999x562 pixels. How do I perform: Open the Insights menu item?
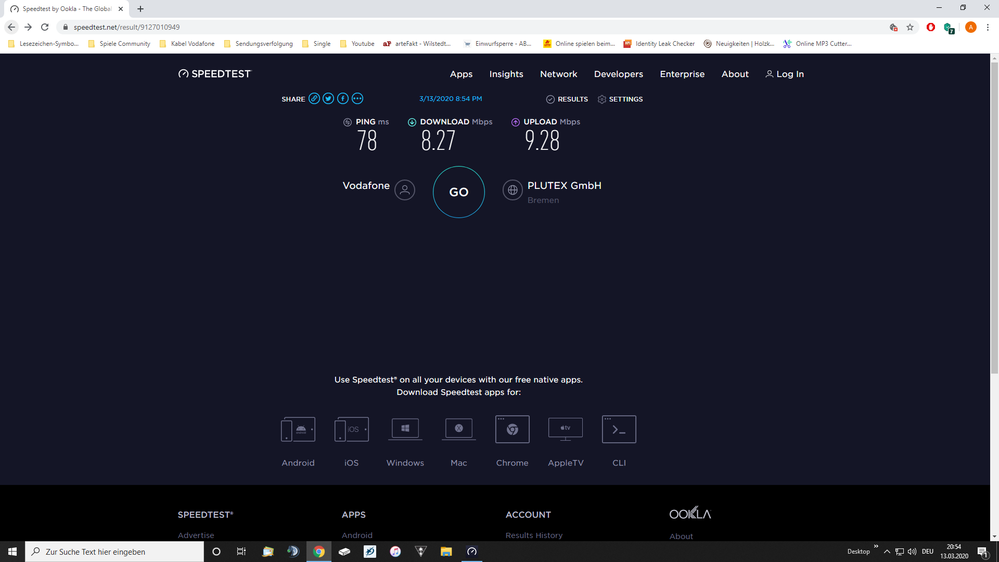507,74
